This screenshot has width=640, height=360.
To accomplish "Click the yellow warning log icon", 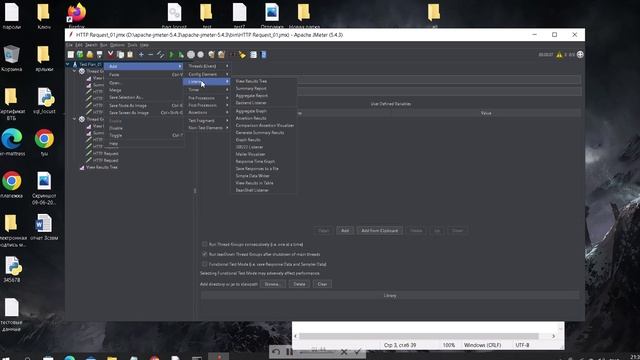I will (559, 55).
